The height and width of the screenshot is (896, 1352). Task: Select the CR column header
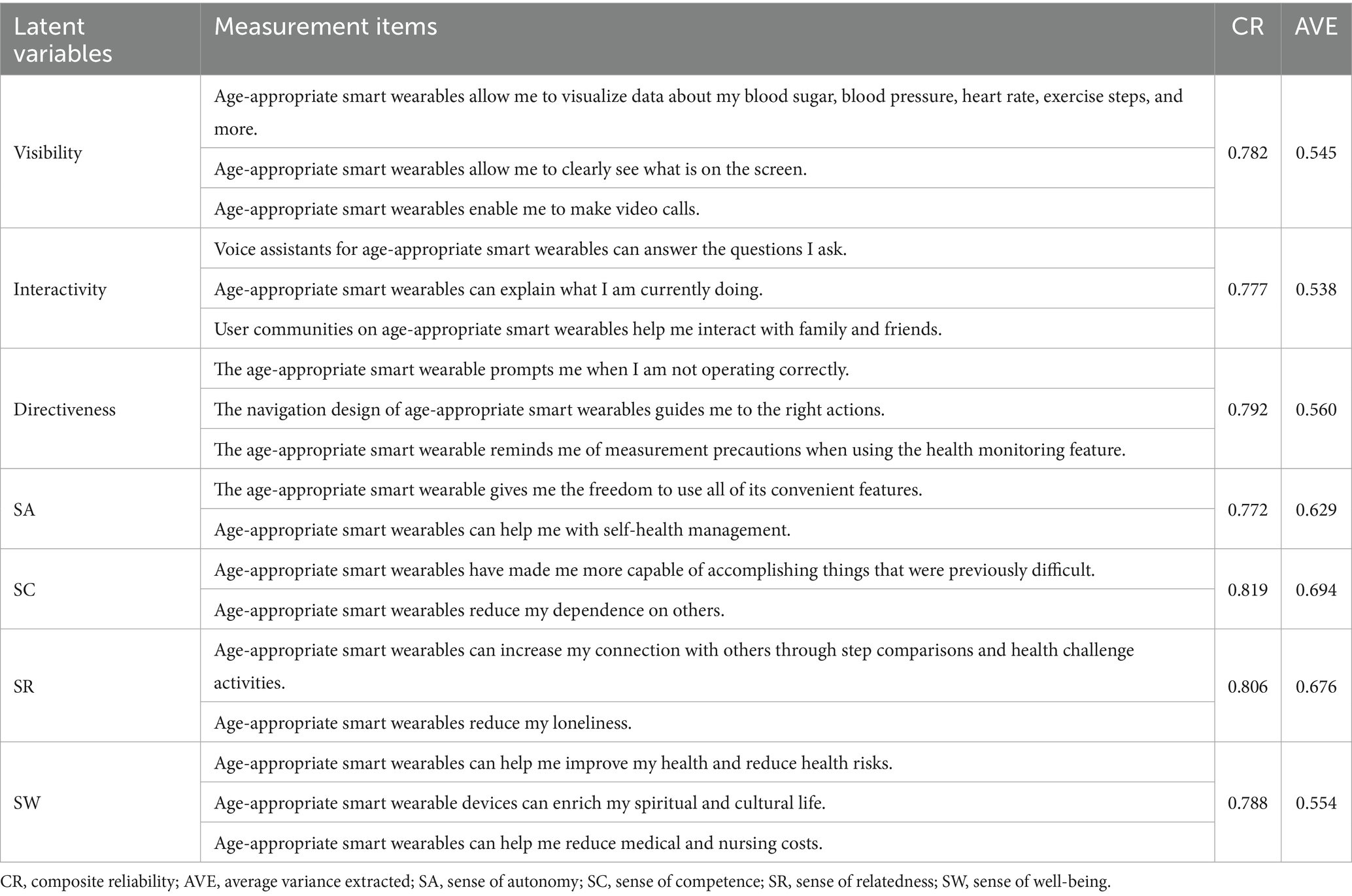pos(1247,27)
